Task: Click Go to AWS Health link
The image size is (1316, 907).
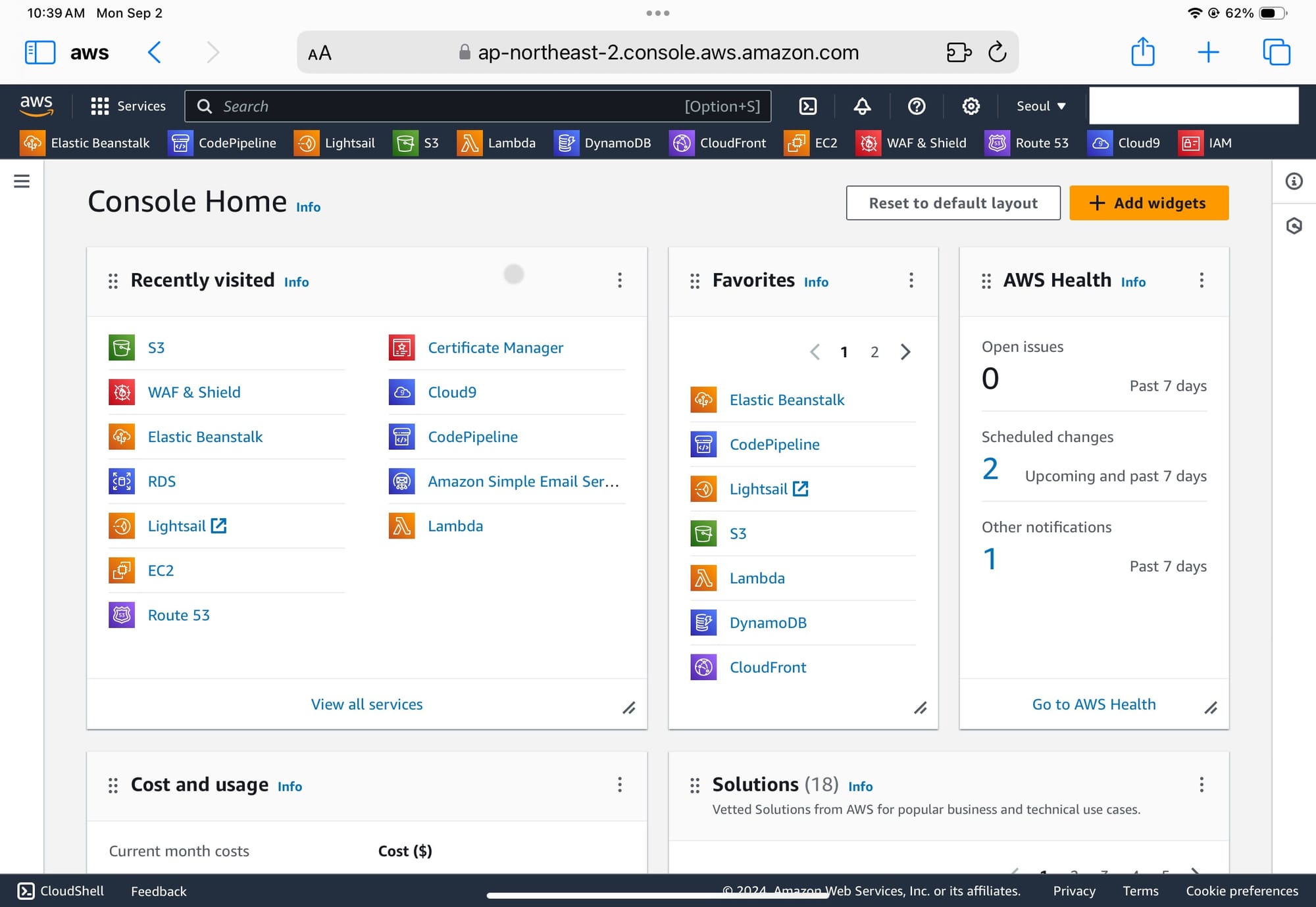Action: 1094,704
